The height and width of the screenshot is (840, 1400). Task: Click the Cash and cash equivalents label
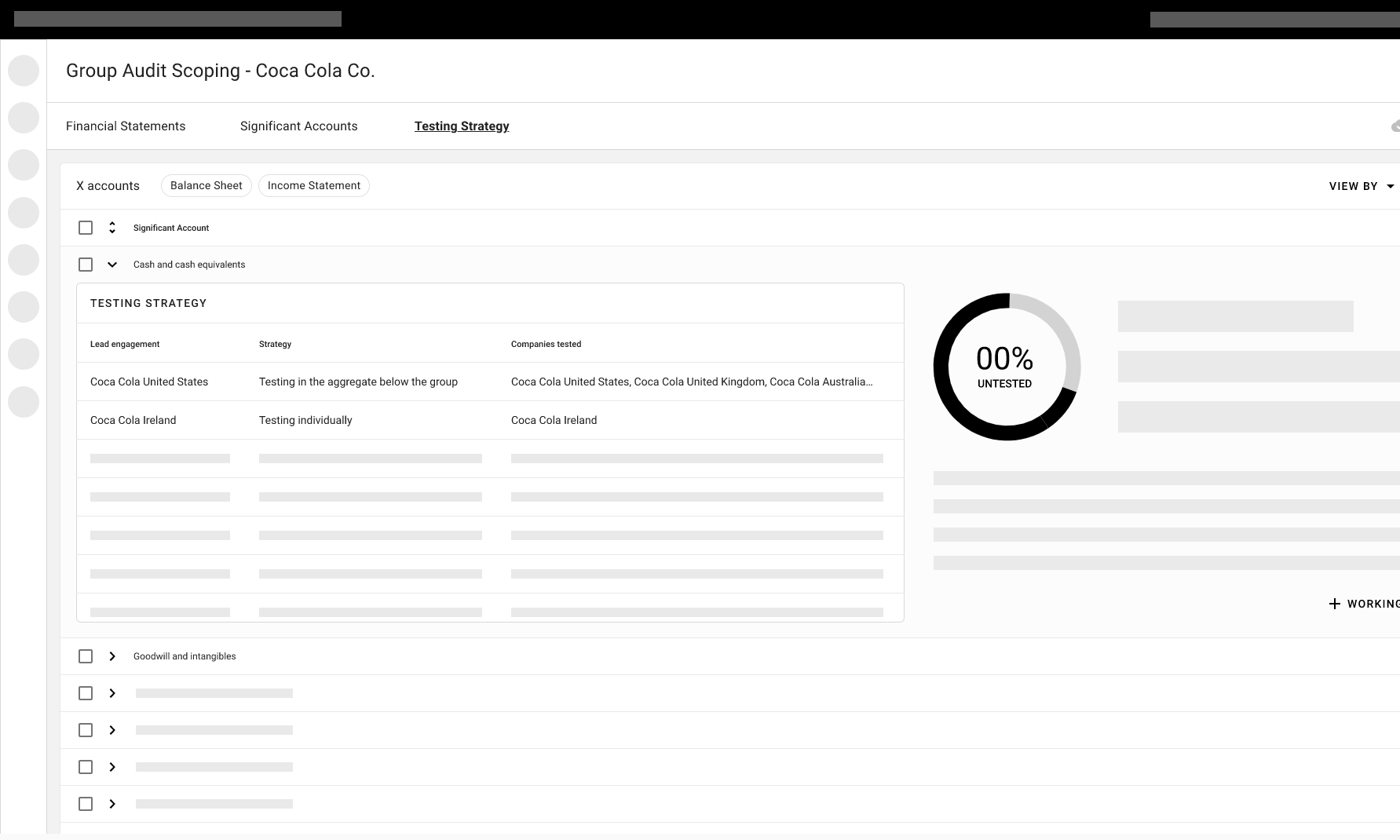point(189,265)
